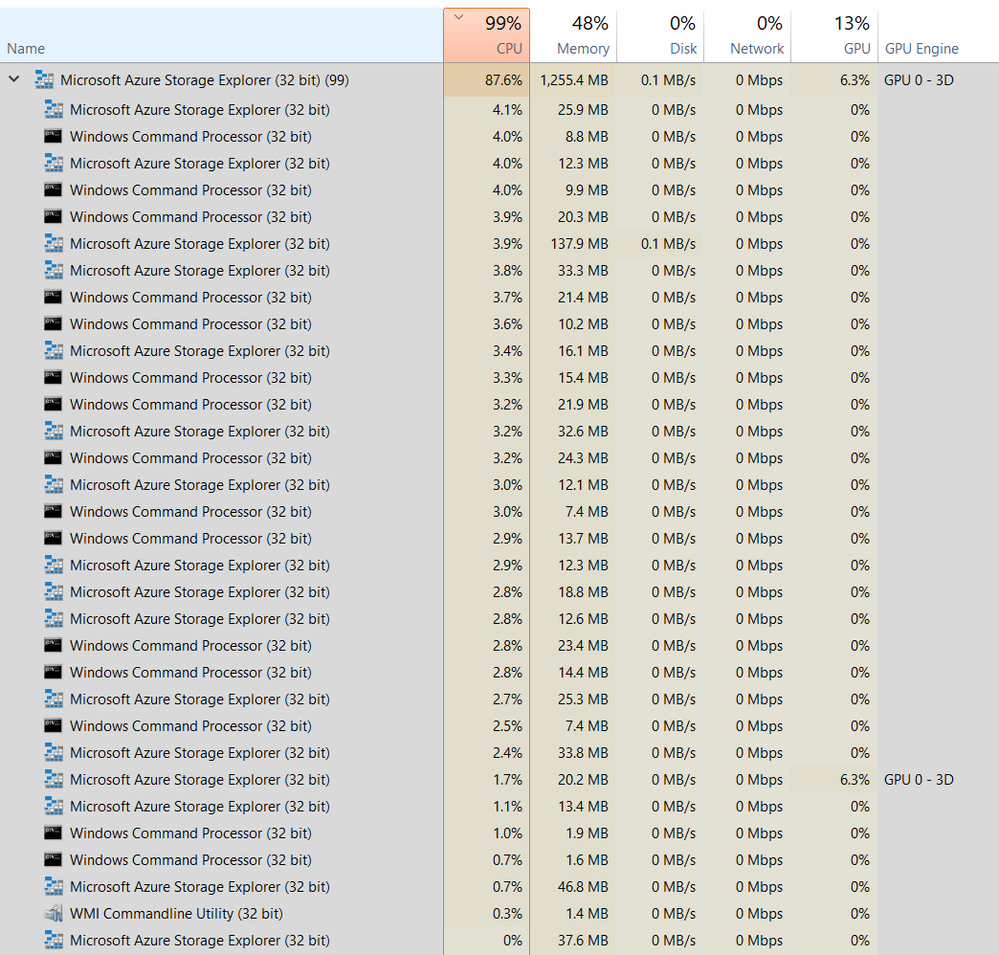Click the Azure Storage Explorer icon in the 137.9 MB row
The image size is (999, 955).
(x=54, y=243)
